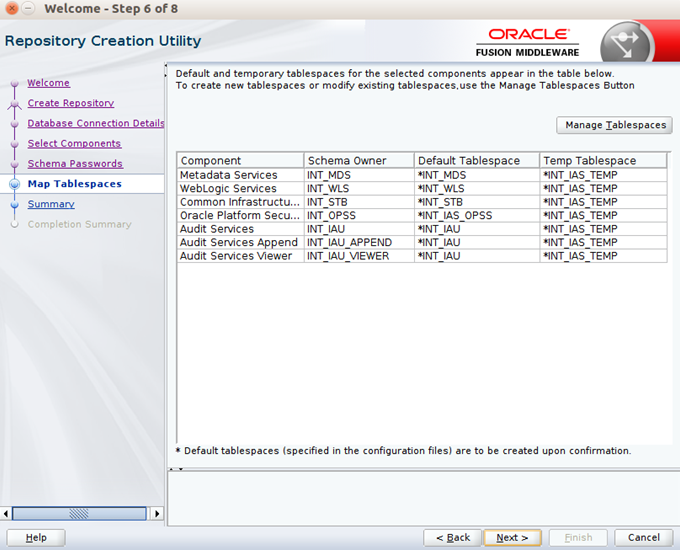Viewport: 680px width, 551px height.
Task: Click the Default Tablespace column header
Action: pos(477,160)
